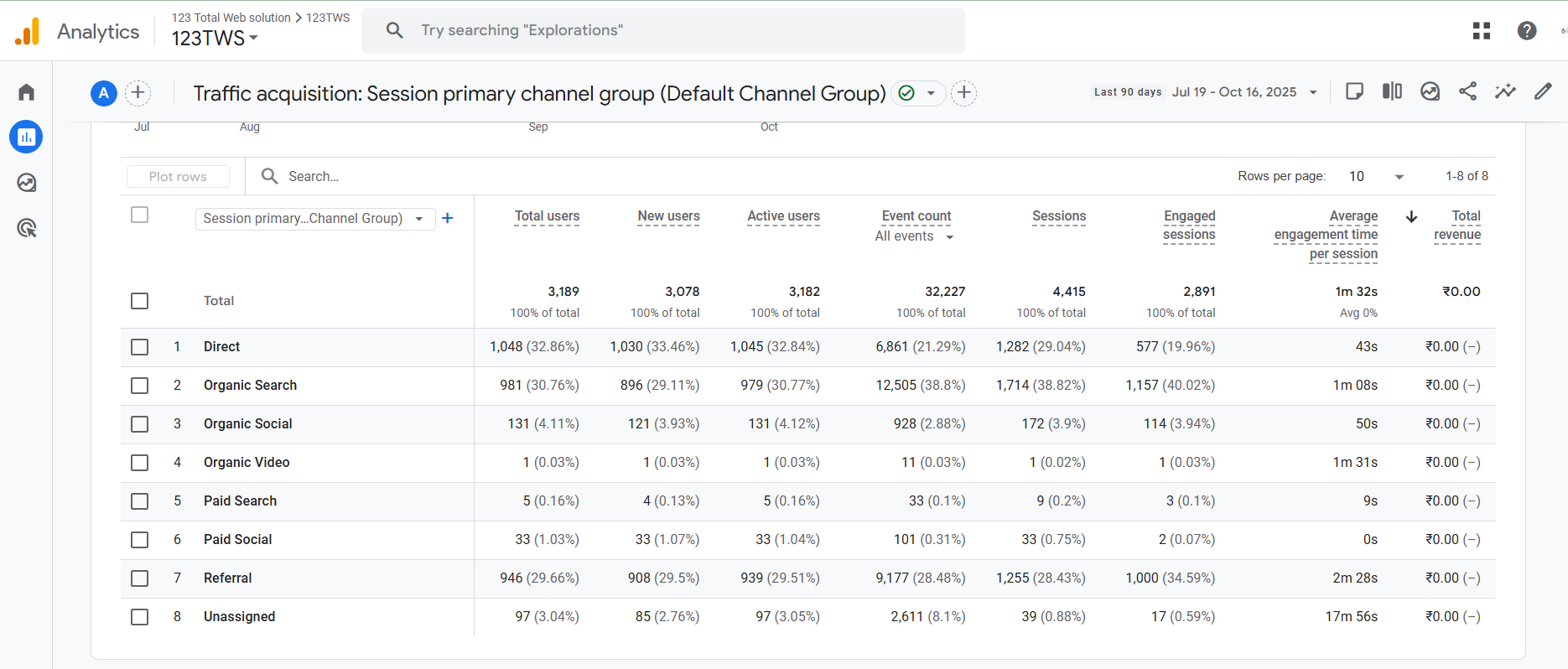Open the Advertising section icon

click(26, 228)
